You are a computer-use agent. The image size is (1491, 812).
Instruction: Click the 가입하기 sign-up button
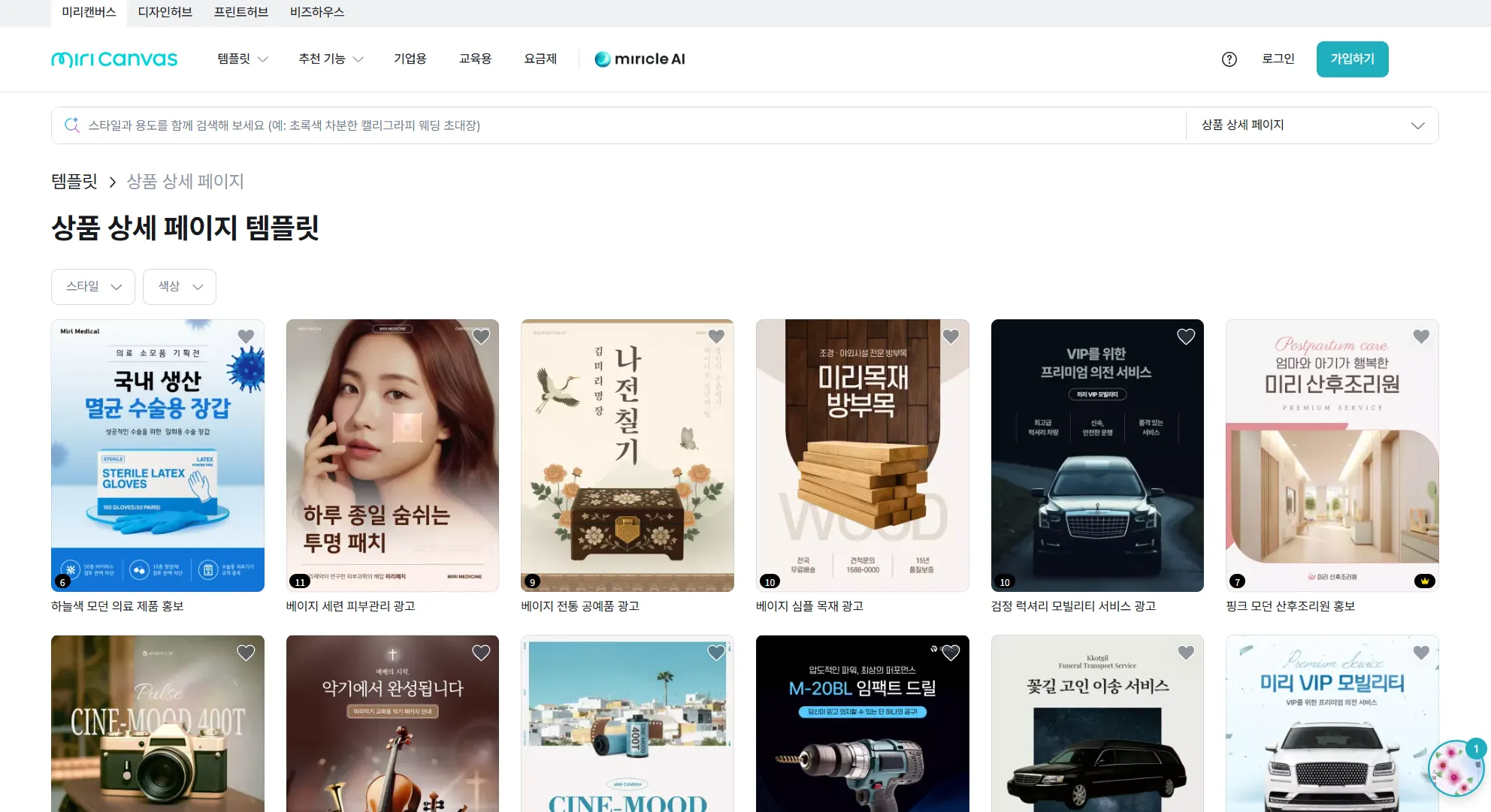point(1352,59)
